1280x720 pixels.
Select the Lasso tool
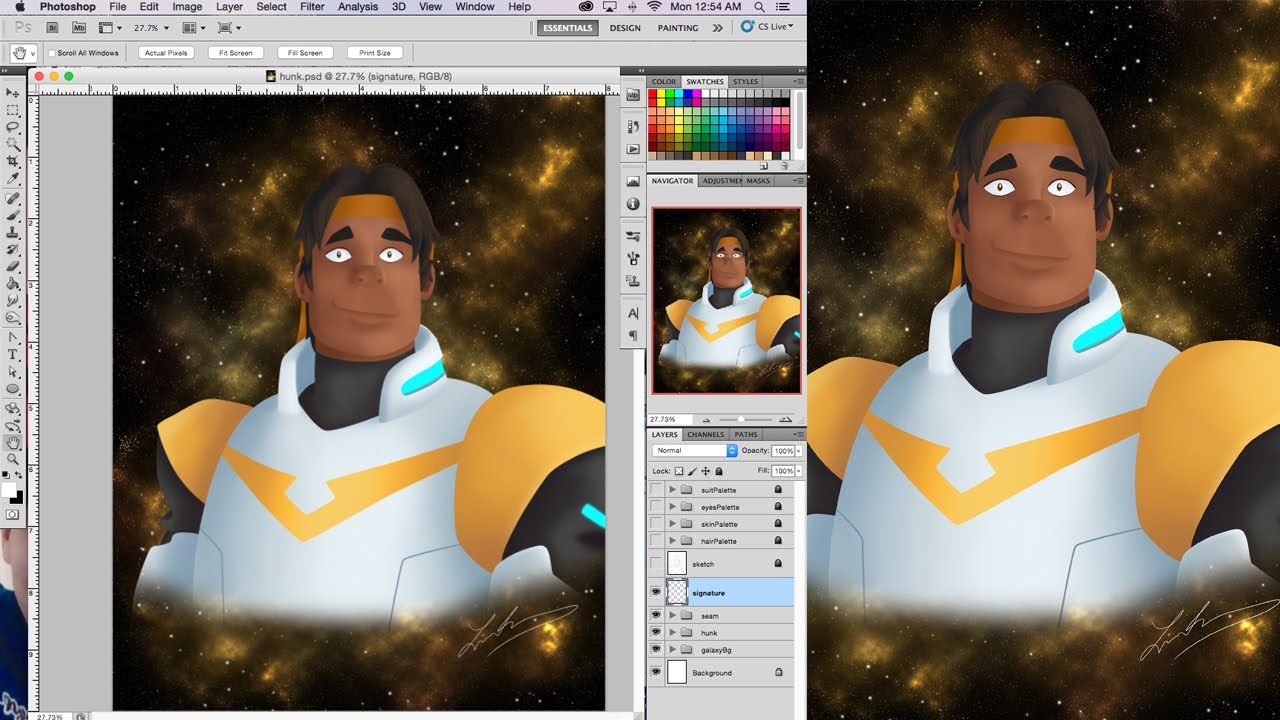click(x=13, y=127)
